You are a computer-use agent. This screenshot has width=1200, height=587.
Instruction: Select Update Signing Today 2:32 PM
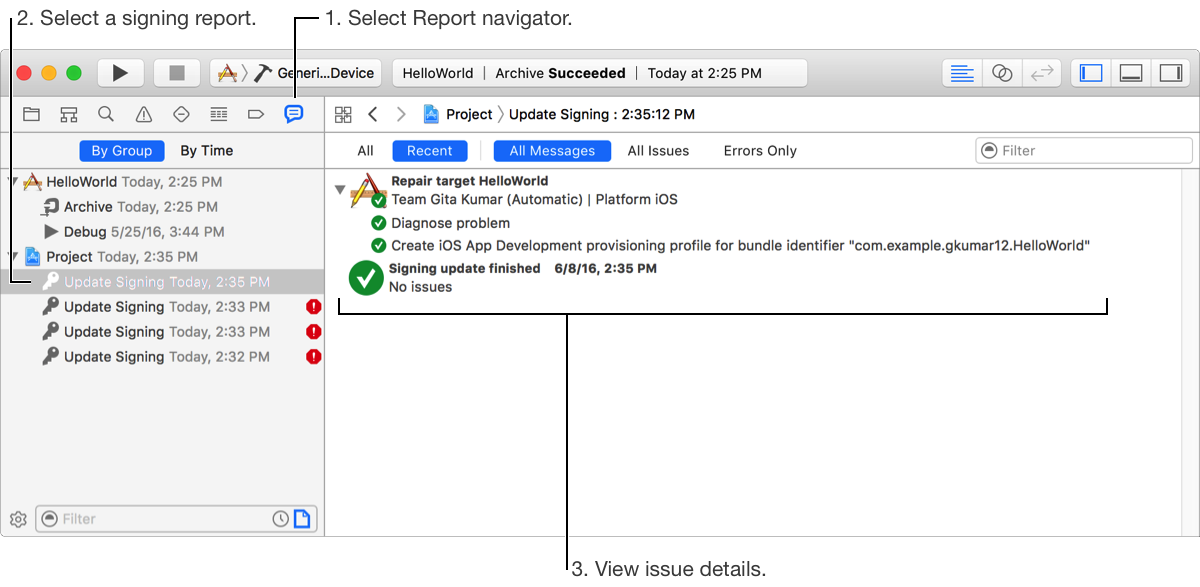tap(162, 357)
